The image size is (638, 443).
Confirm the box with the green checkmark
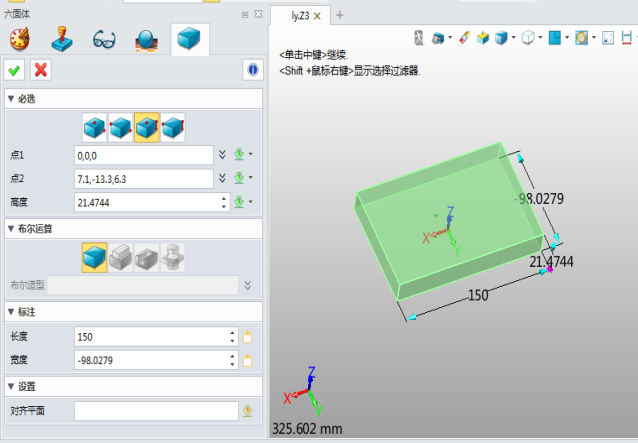click(15, 69)
